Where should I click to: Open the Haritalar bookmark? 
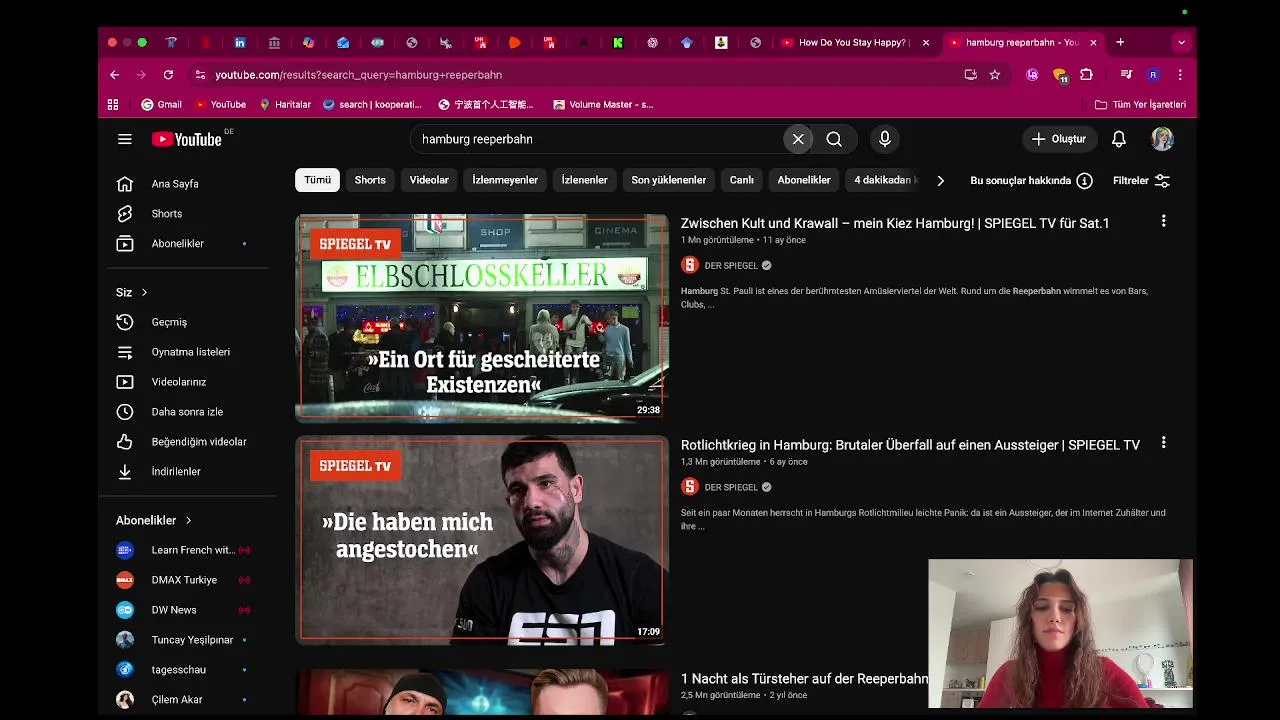pyautogui.click(x=285, y=104)
